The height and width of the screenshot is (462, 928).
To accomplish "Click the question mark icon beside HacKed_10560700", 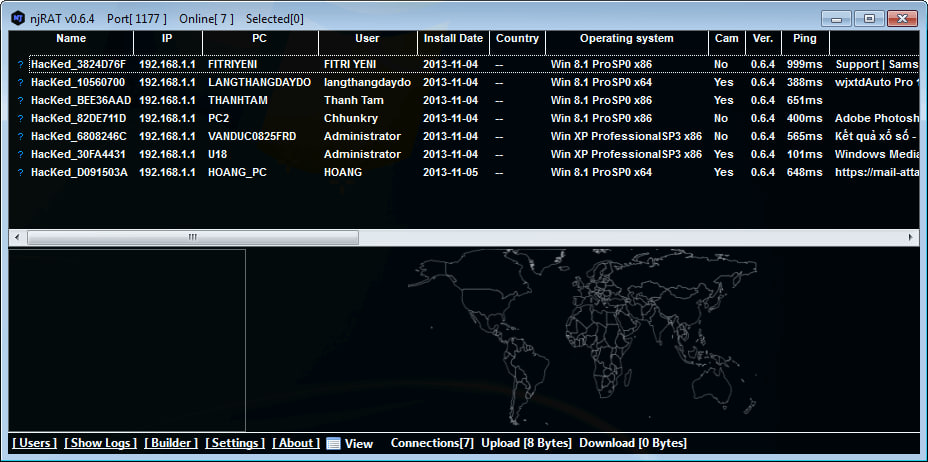I will coord(19,83).
